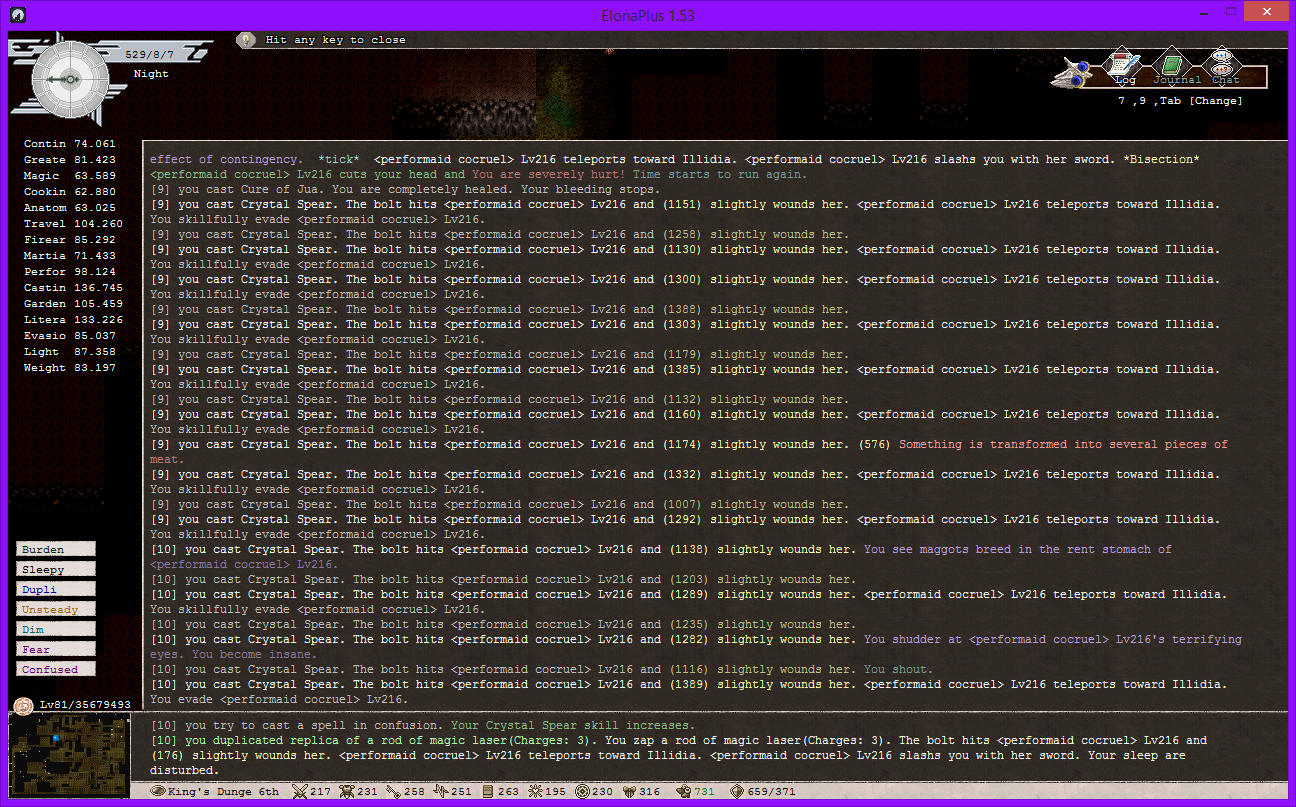This screenshot has width=1296, height=807.
Task: Click 'Your Crystal Spear skill increases.' message
Action: [x=573, y=725]
